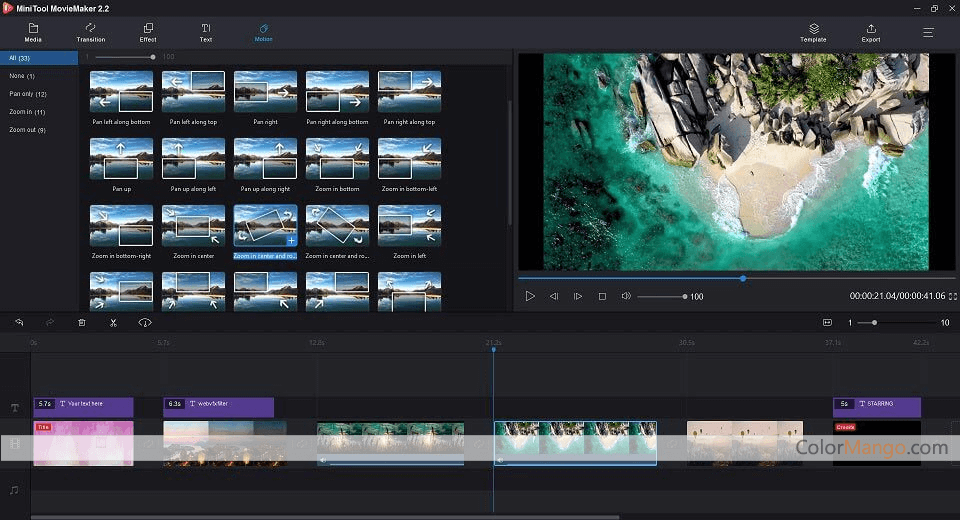Open the Text tool in toolbar
The width and height of the screenshot is (960, 520).
coord(206,32)
